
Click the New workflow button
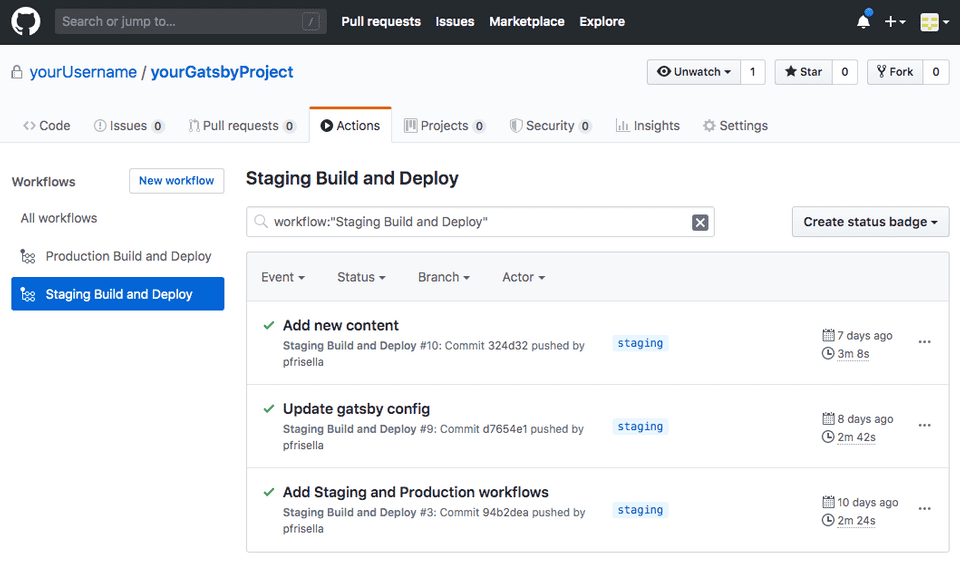[176, 181]
